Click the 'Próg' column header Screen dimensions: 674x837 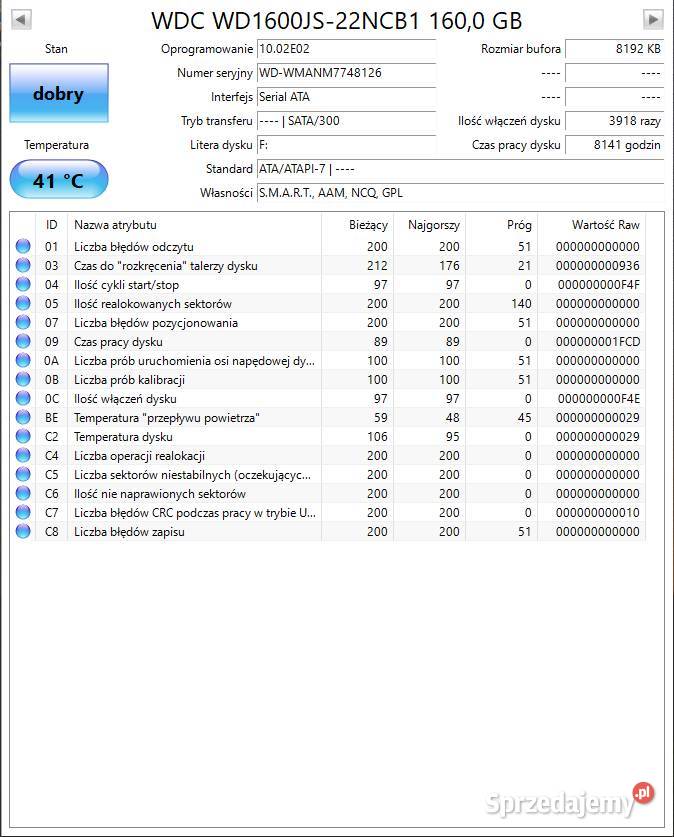pyautogui.click(x=502, y=225)
